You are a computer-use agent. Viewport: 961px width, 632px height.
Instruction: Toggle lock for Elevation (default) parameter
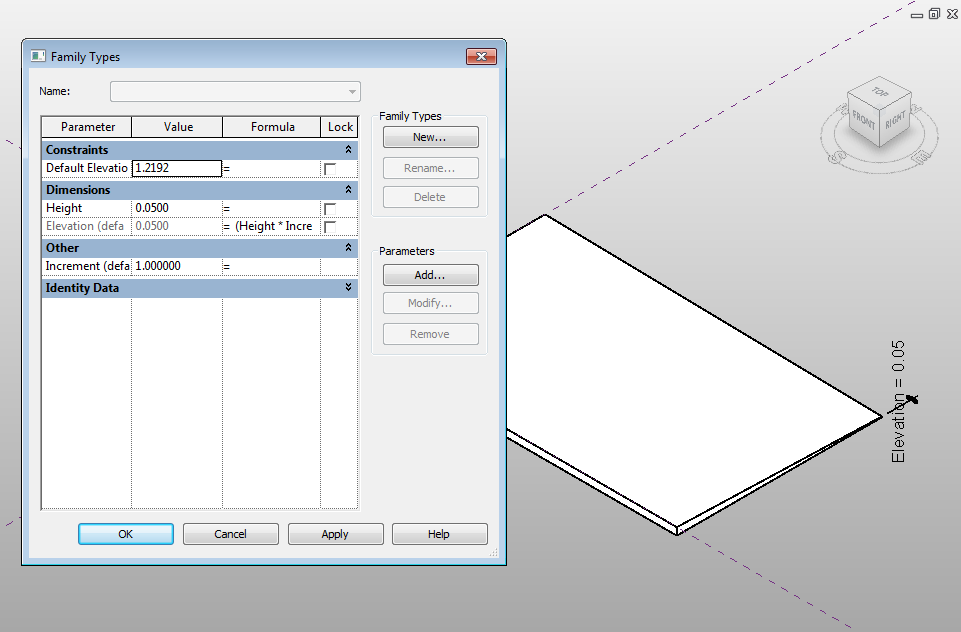coord(330,227)
